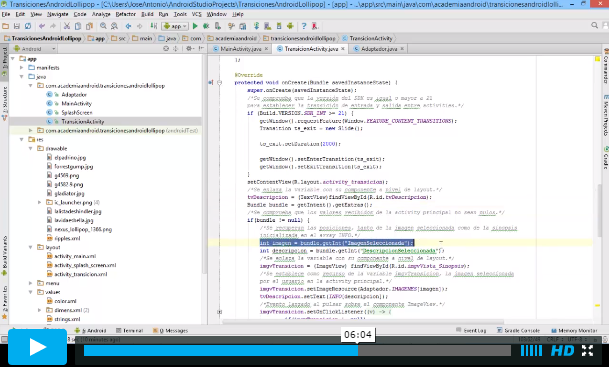Collapse the java folder
The height and width of the screenshot is (367, 609).
(x=22, y=77)
